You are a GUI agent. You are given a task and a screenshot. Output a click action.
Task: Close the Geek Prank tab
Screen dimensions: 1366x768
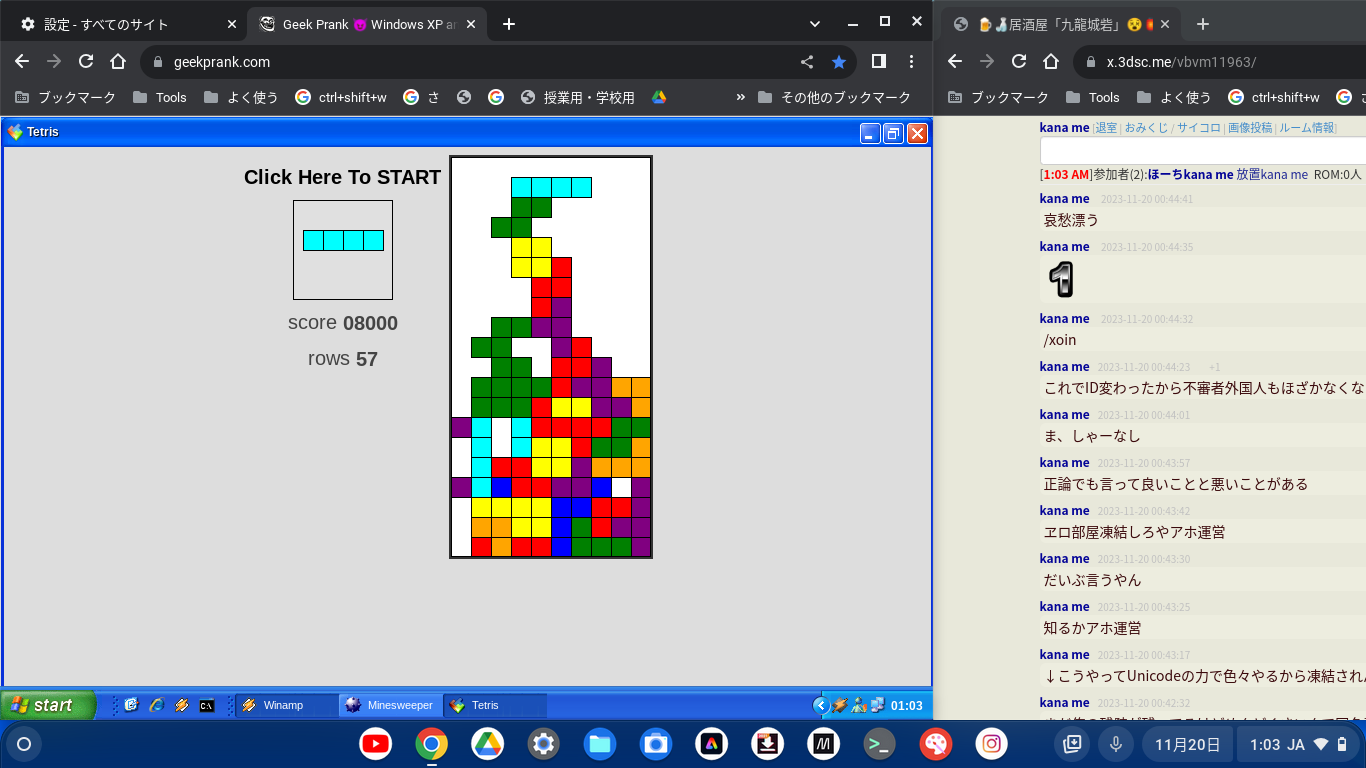tap(471, 24)
